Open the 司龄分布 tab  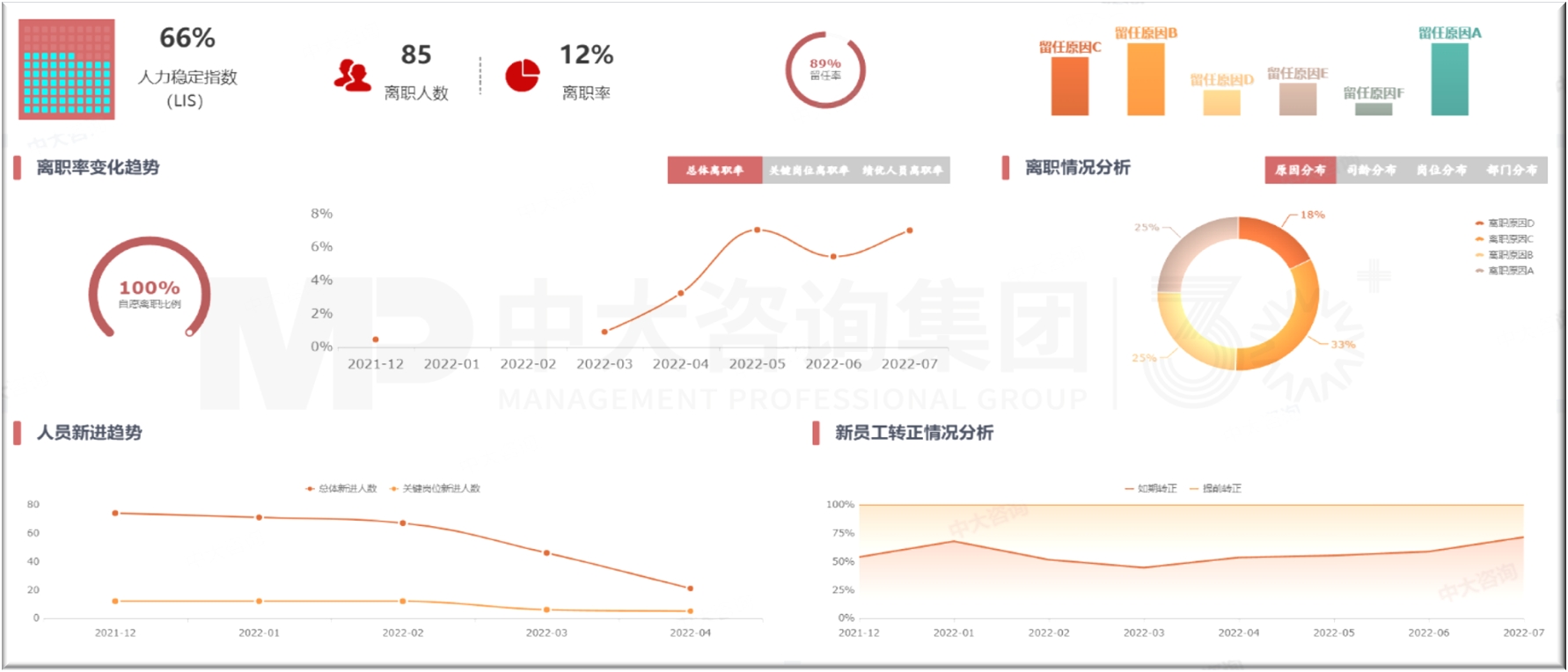1371,170
